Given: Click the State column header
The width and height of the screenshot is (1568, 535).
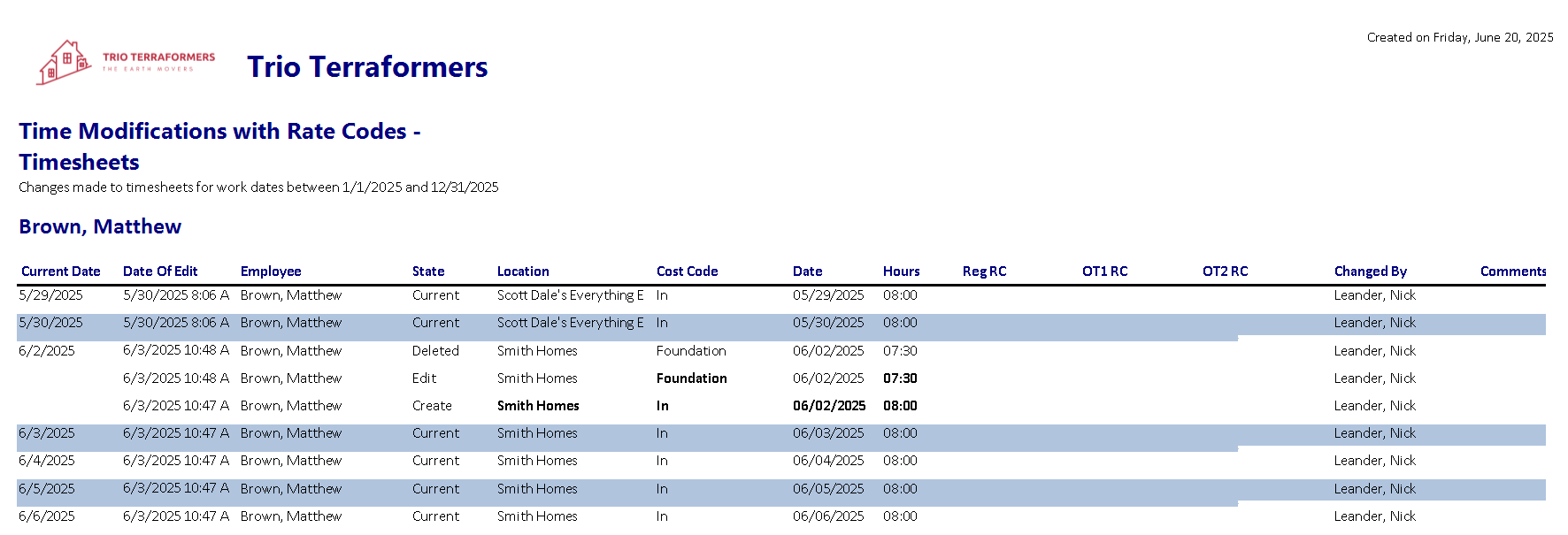Looking at the screenshot, I should point(428,271).
